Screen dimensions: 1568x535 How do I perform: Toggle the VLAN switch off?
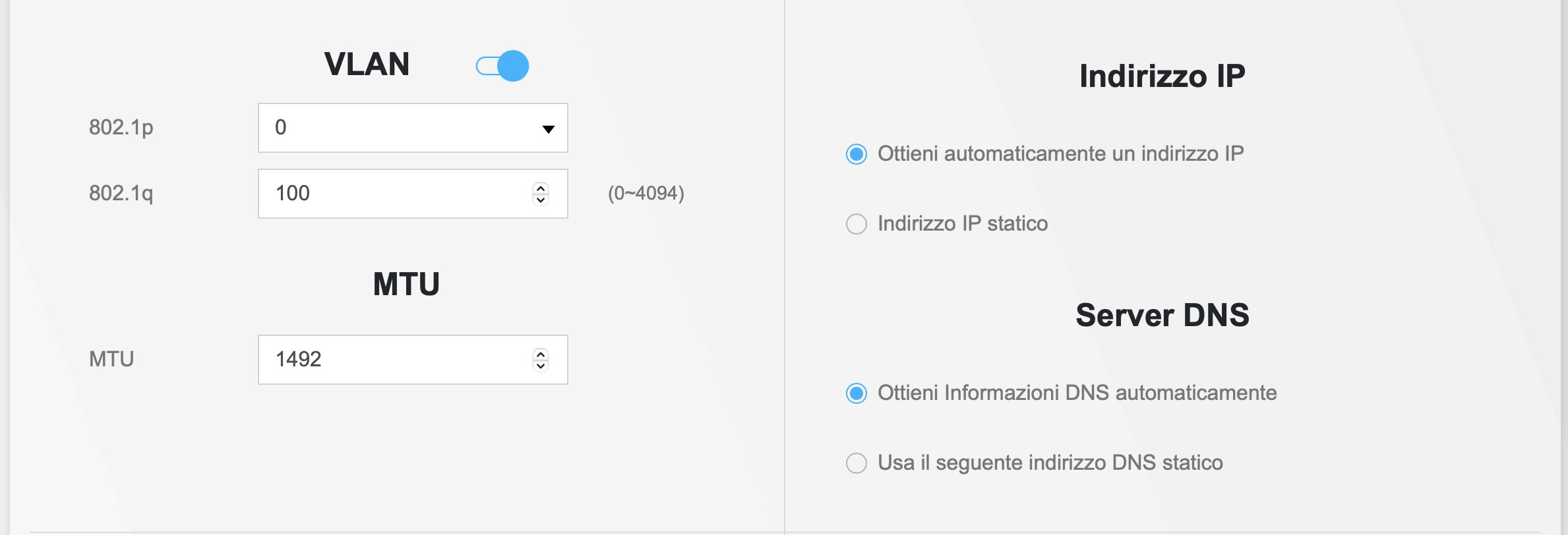pos(502,66)
